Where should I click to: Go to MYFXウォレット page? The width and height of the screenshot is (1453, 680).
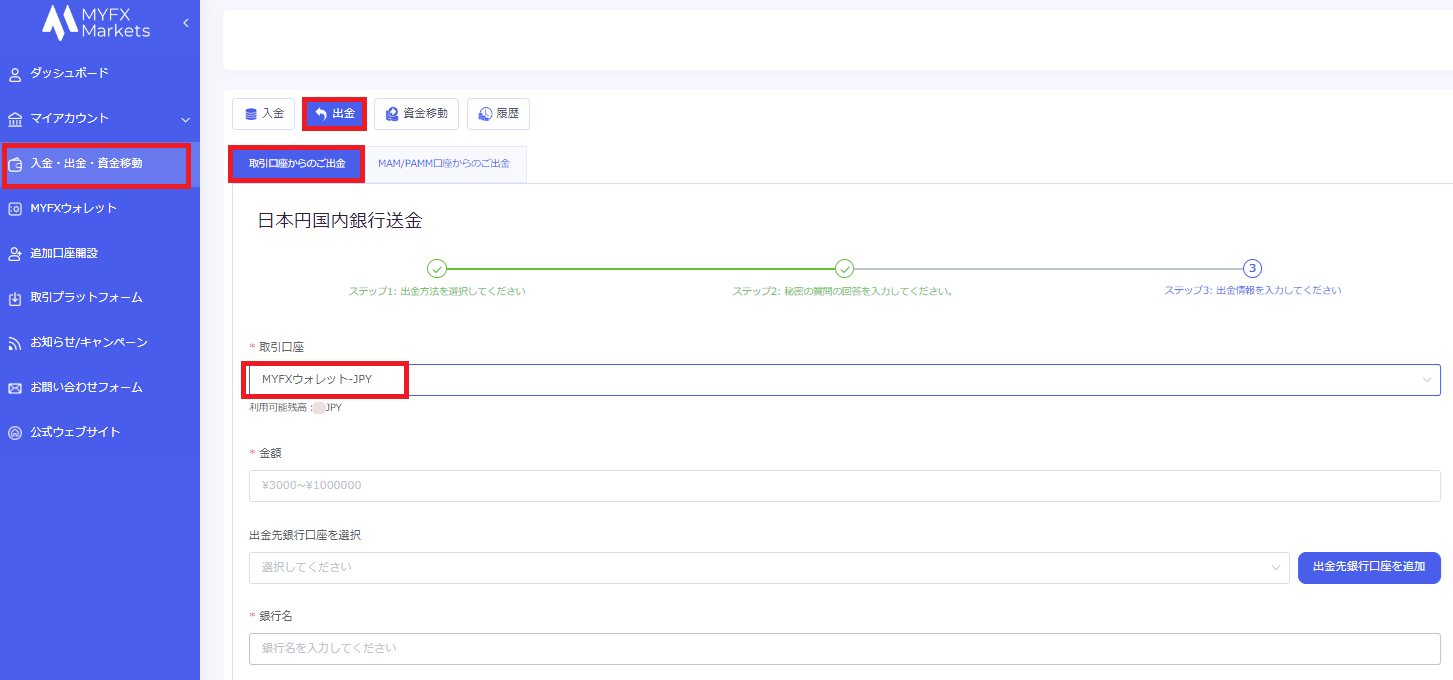pyautogui.click(x=100, y=208)
